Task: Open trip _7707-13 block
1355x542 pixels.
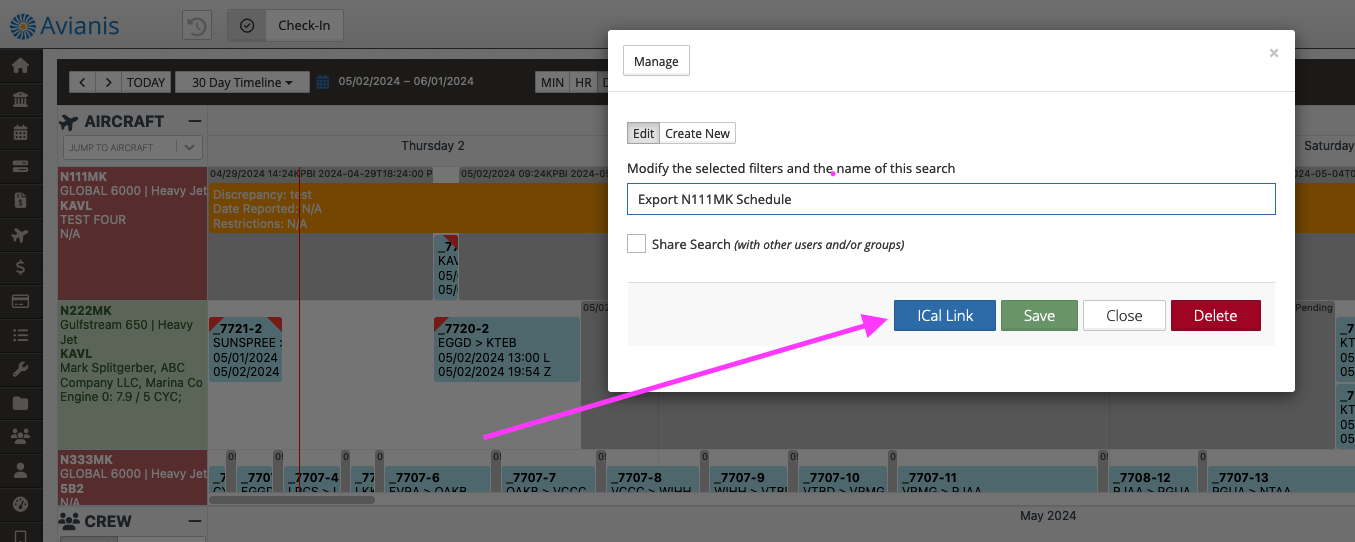Action: pos(1281,479)
